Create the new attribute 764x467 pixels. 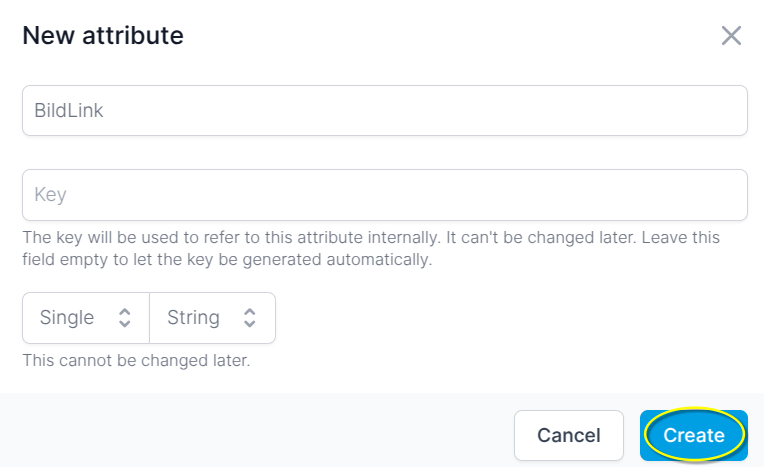coord(694,435)
